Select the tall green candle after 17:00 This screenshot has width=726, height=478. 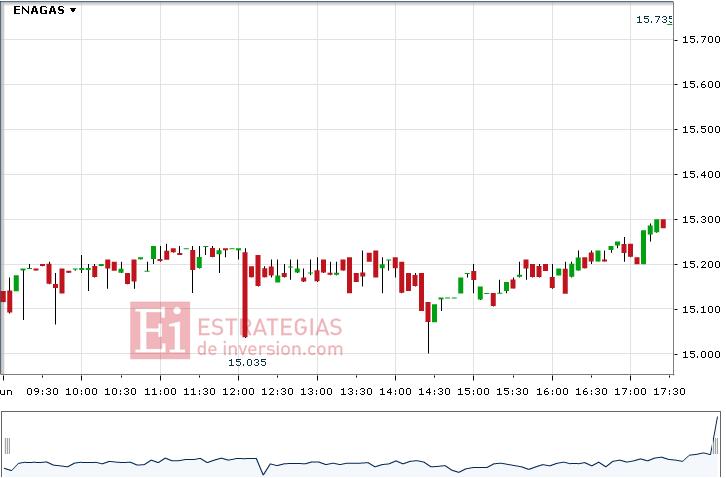tap(643, 247)
